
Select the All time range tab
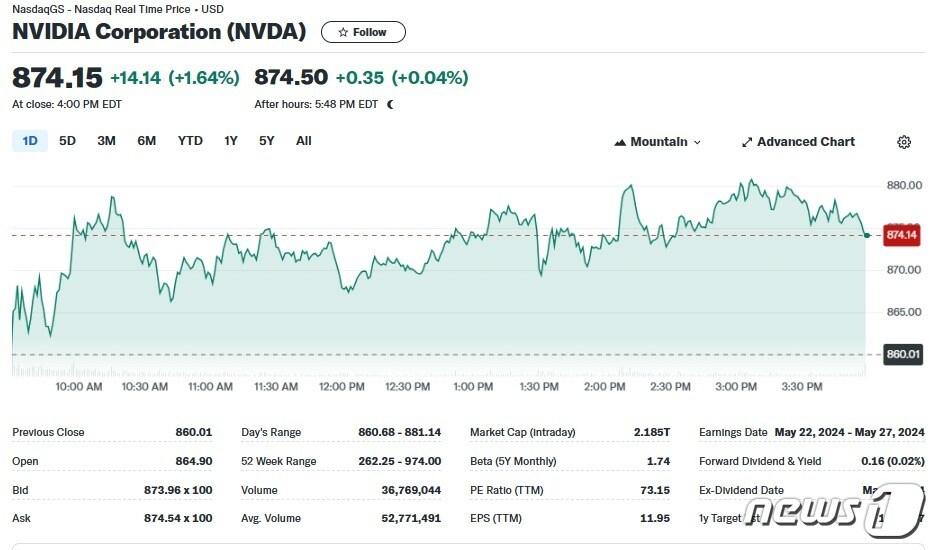click(x=304, y=141)
